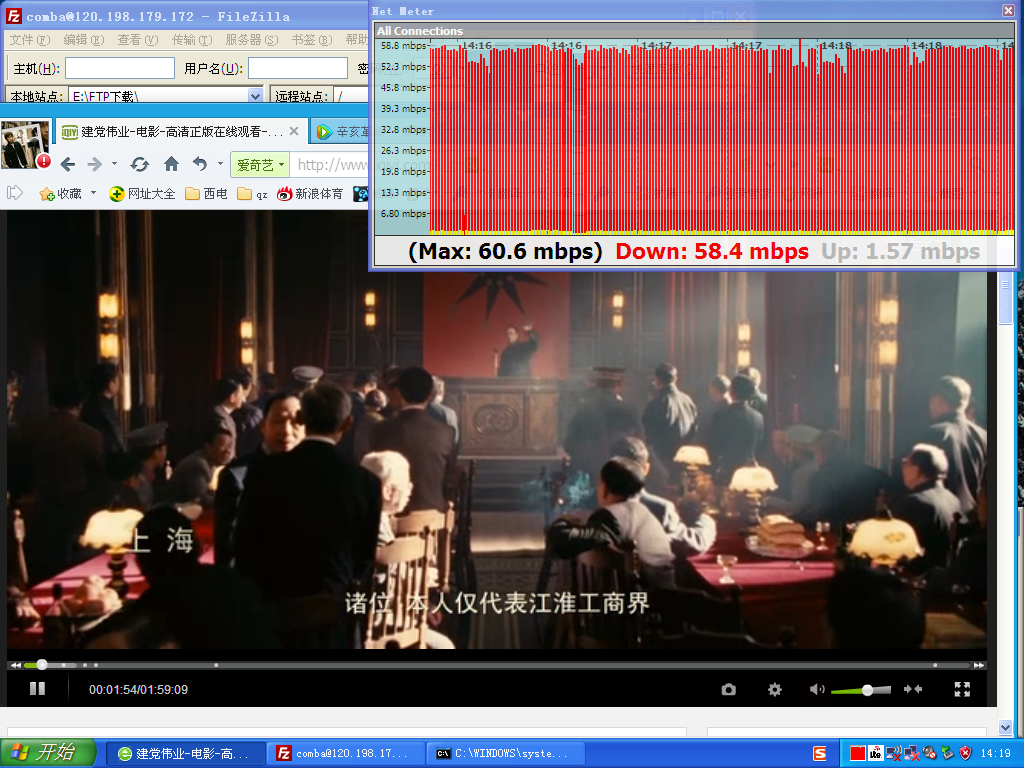
Task: Refresh the browser page
Action: pyautogui.click(x=139, y=164)
